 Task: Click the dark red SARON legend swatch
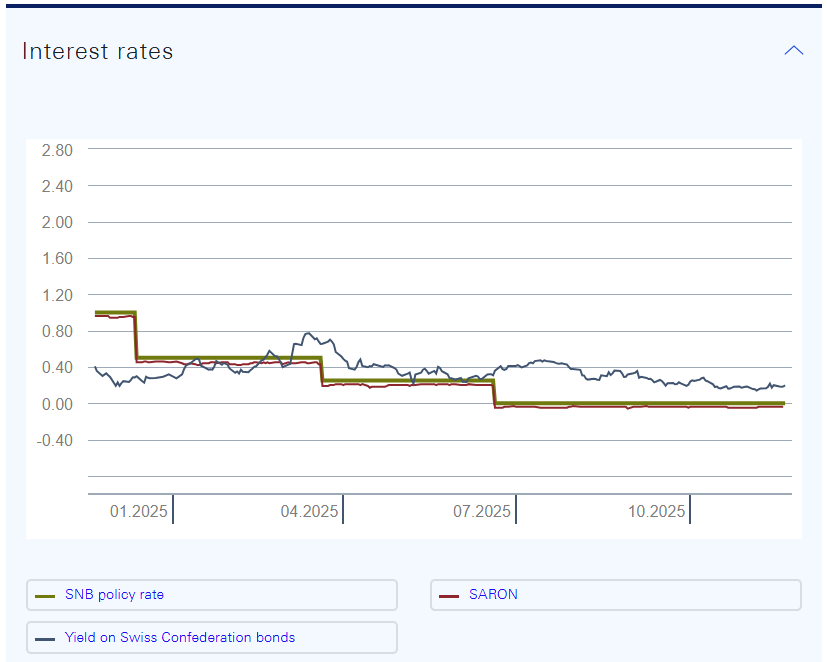(449, 596)
